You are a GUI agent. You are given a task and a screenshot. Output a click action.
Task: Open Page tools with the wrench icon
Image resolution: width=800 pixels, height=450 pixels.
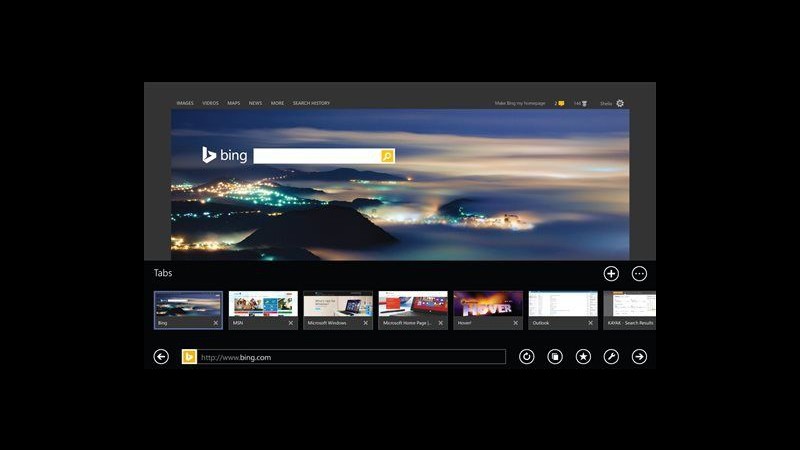[611, 356]
